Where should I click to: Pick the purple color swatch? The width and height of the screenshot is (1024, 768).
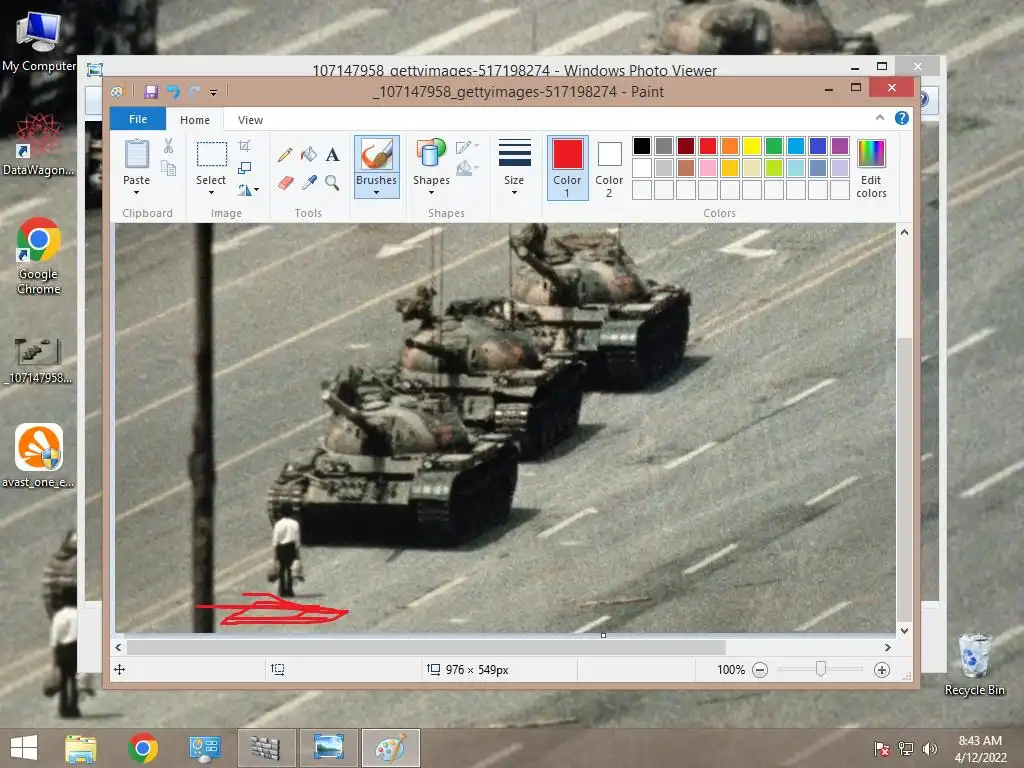click(840, 146)
